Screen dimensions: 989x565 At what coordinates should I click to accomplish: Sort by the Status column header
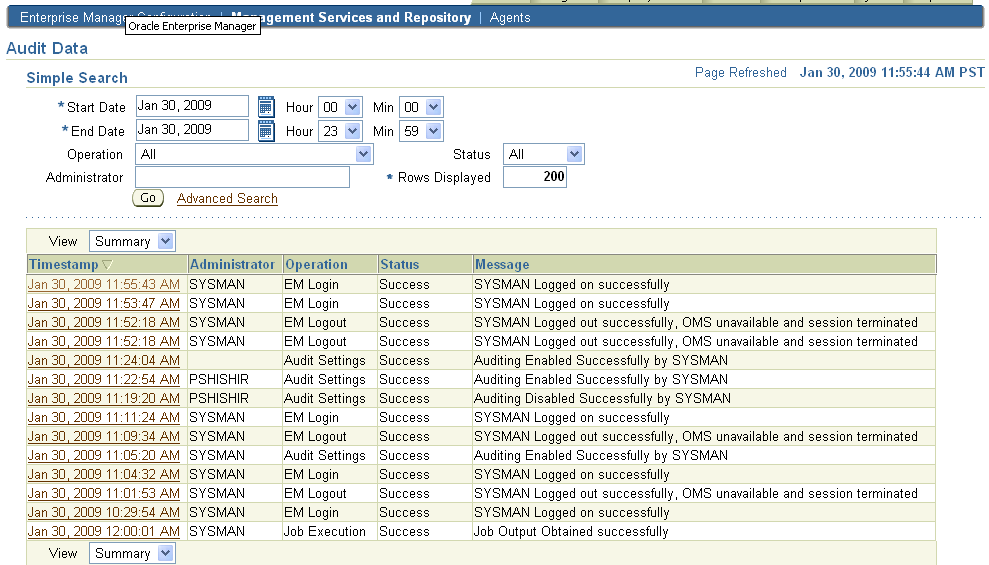(x=400, y=265)
